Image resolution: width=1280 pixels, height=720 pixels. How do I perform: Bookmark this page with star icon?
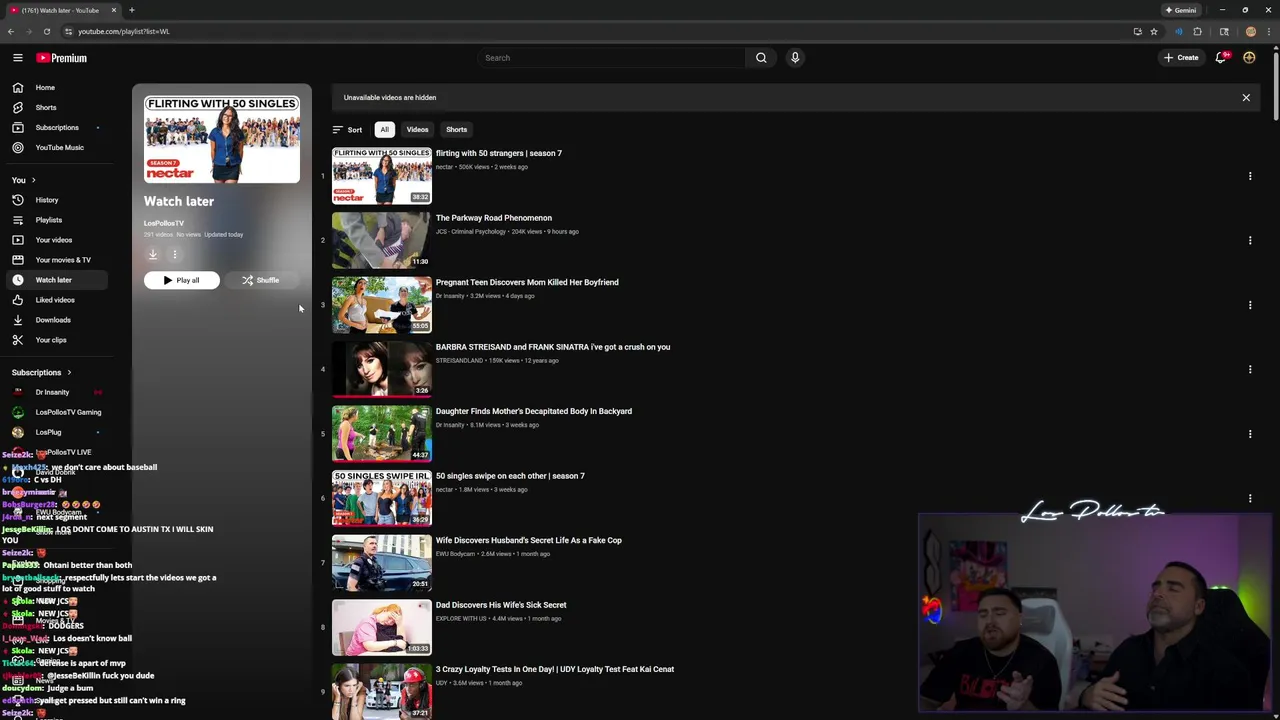pos(1154,31)
